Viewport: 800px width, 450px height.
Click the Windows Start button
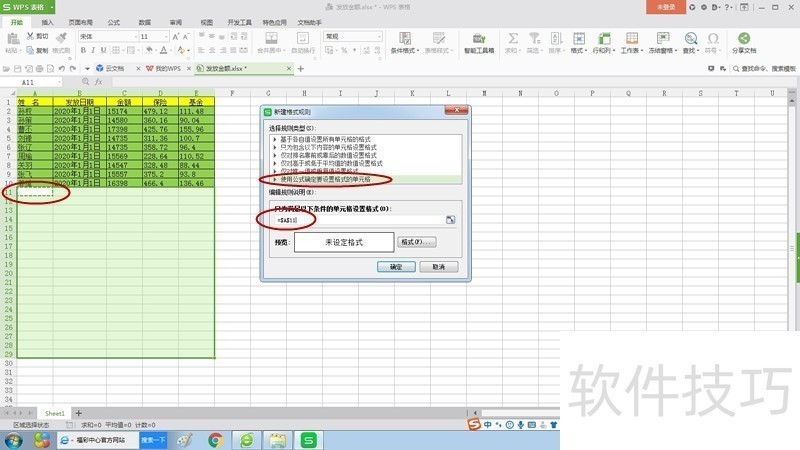(13, 440)
